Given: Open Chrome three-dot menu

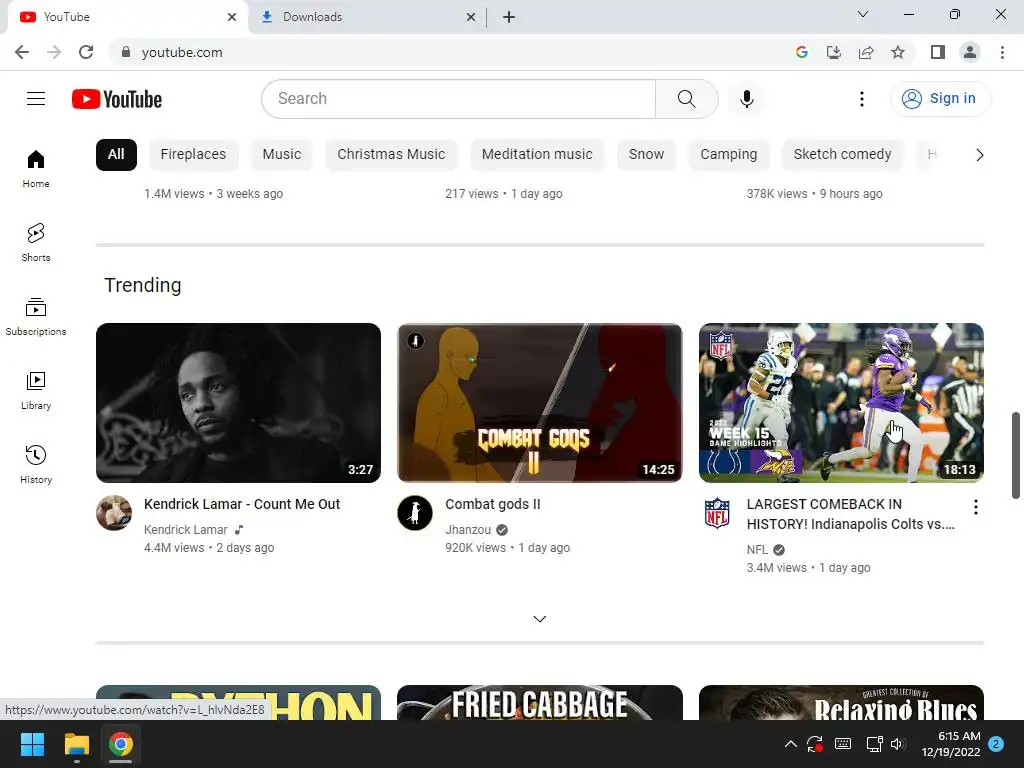Looking at the screenshot, I should (1002, 52).
